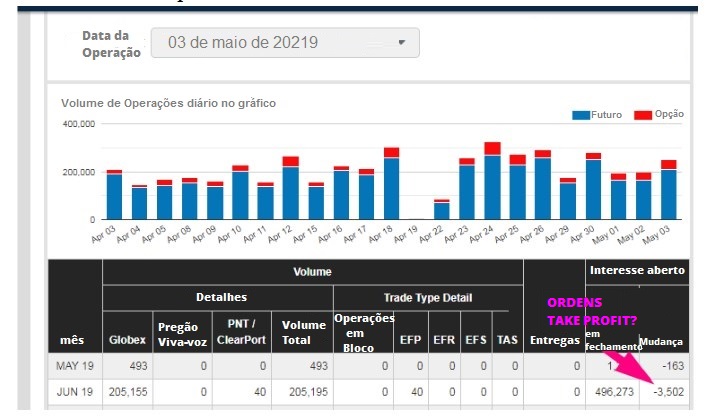Click the pink annotation arrow

point(630,355)
